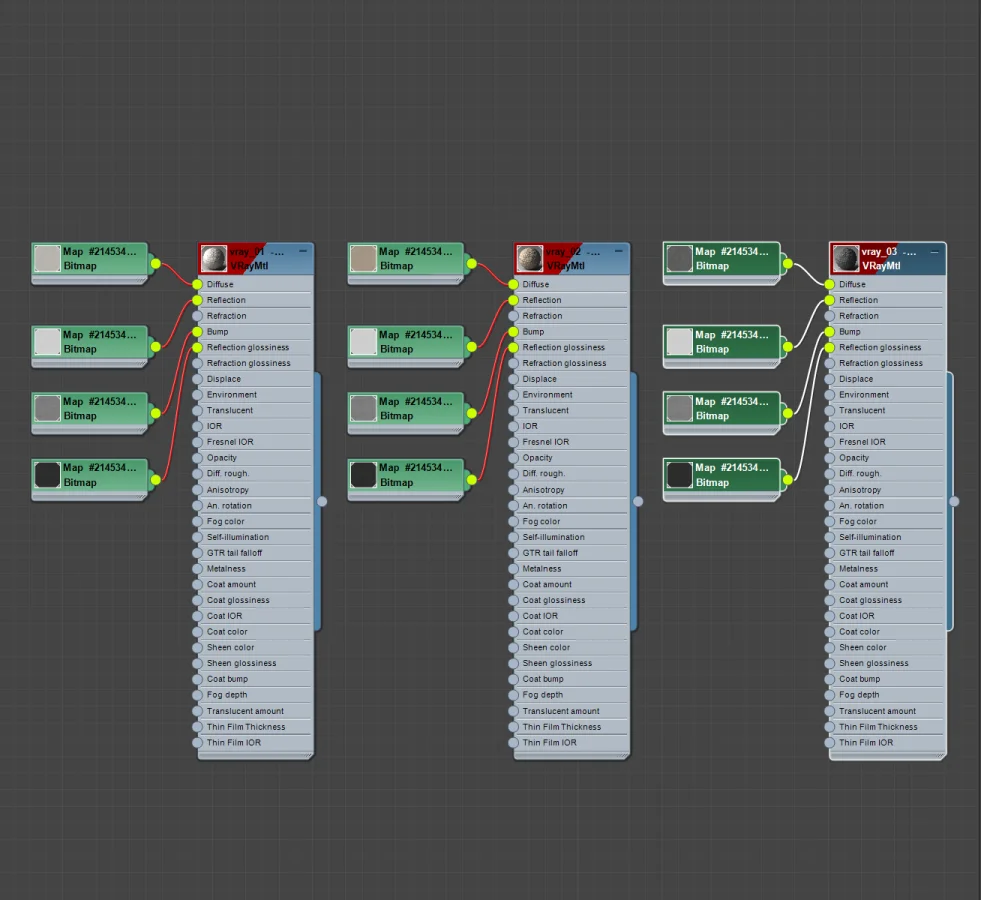Click the vray_02 Diffuse input socket
This screenshot has width=981, height=900.
pyautogui.click(x=514, y=285)
